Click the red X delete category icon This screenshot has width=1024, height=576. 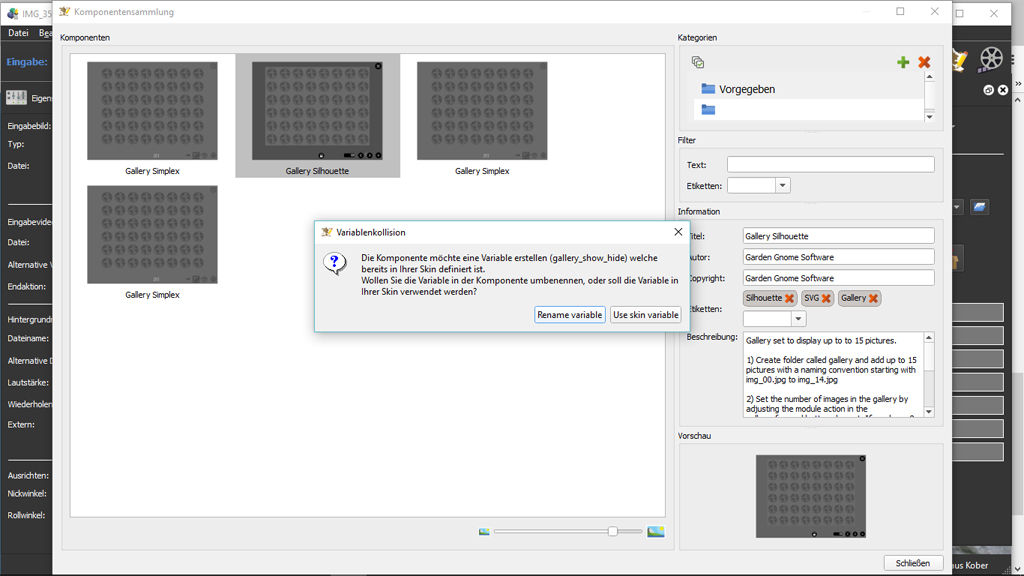pyautogui.click(x=924, y=62)
